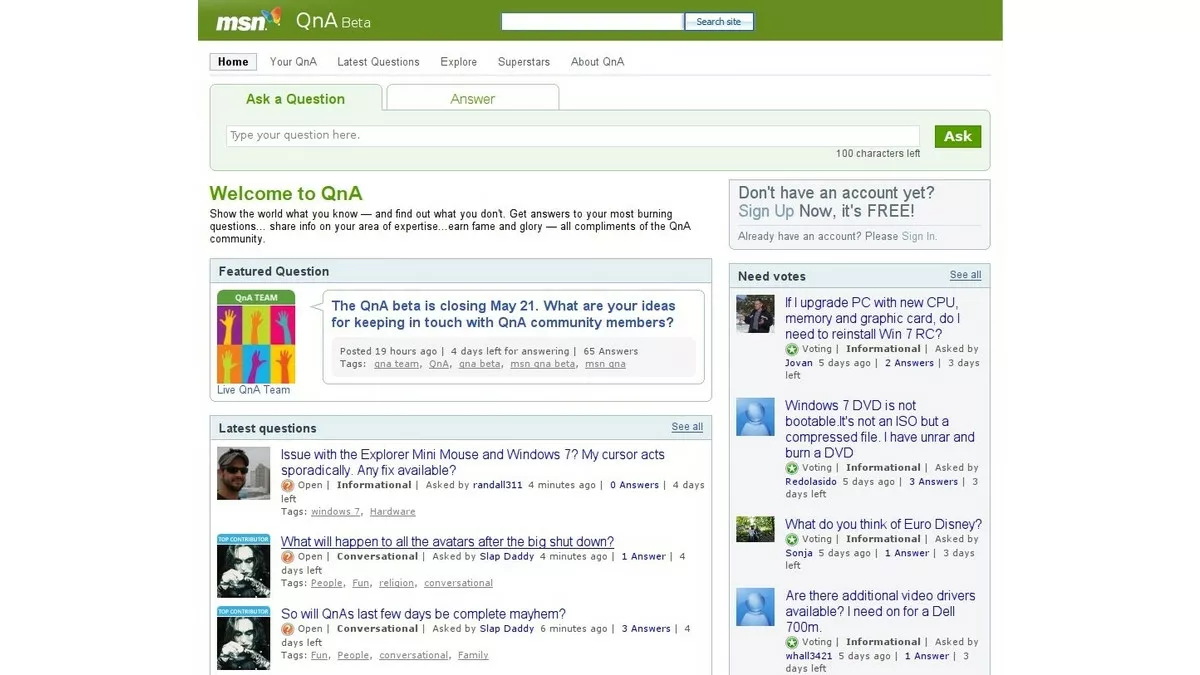Open Latest Questions in navigation
Screen dimensions: 1200x675
(x=378, y=62)
